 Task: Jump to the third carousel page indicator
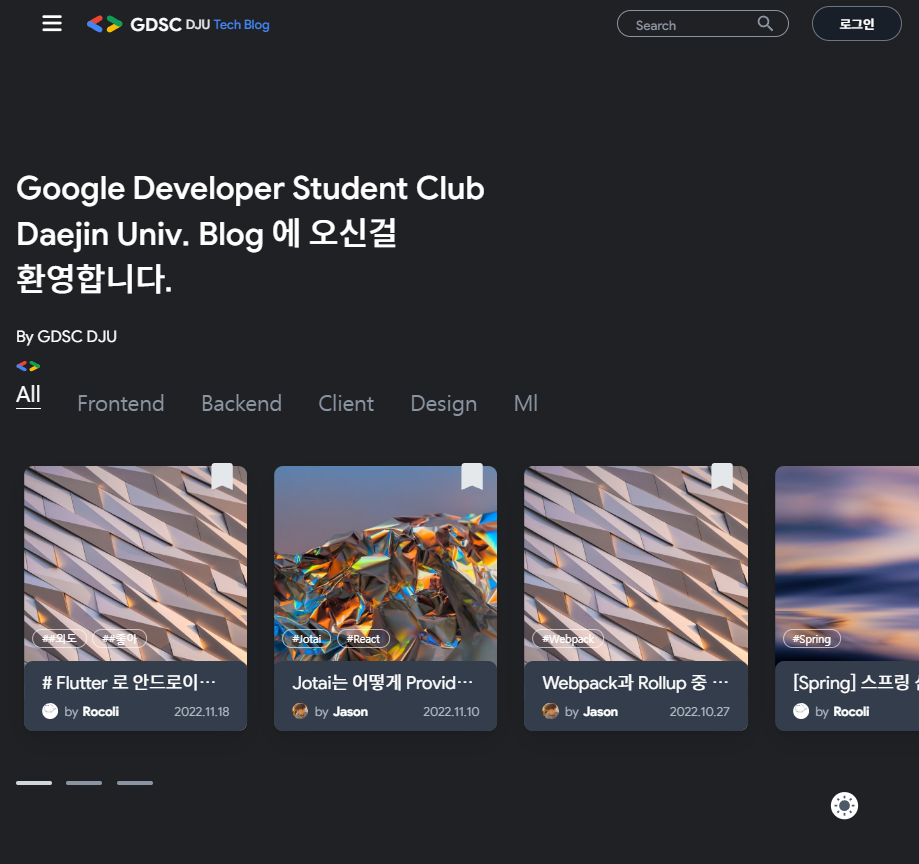(135, 783)
